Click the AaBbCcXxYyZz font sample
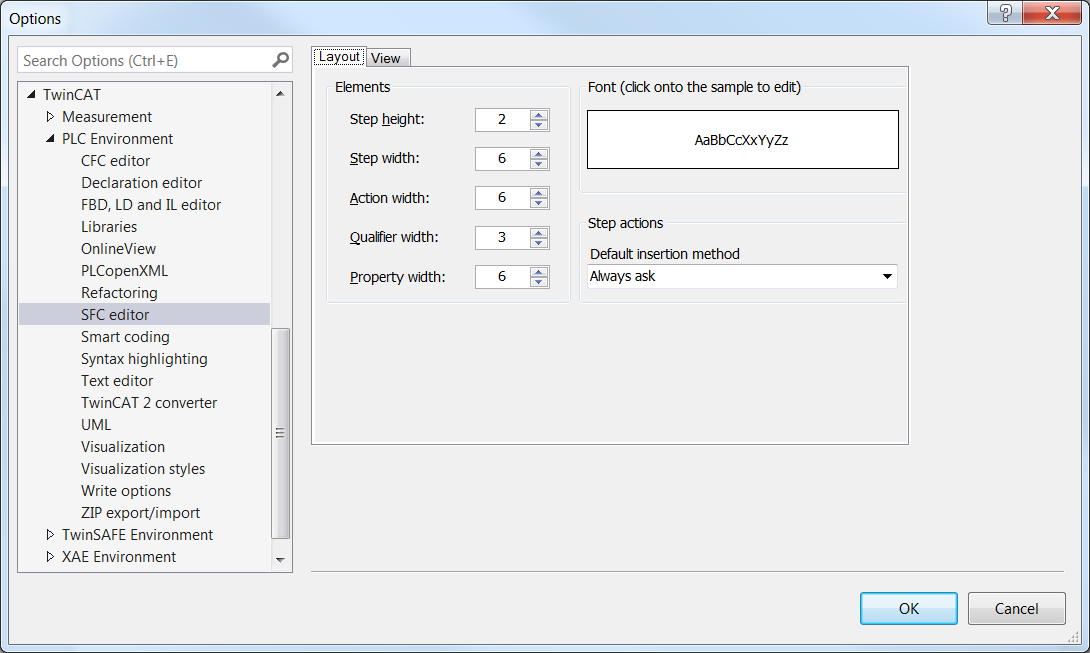Image resolution: width=1090 pixels, height=653 pixels. point(742,140)
